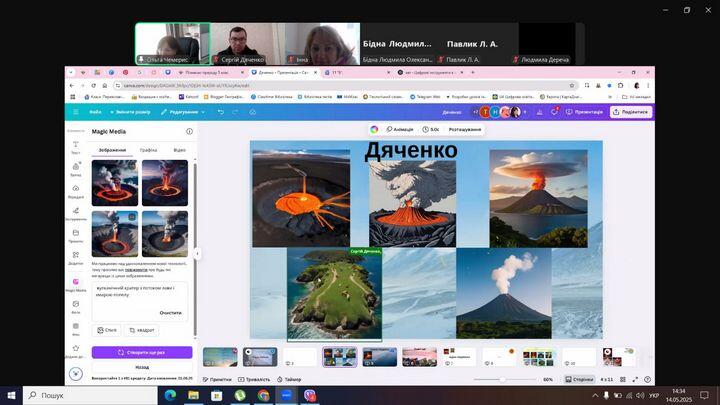
Task: Click the Magic Media panel scrollbar
Action: point(195,250)
